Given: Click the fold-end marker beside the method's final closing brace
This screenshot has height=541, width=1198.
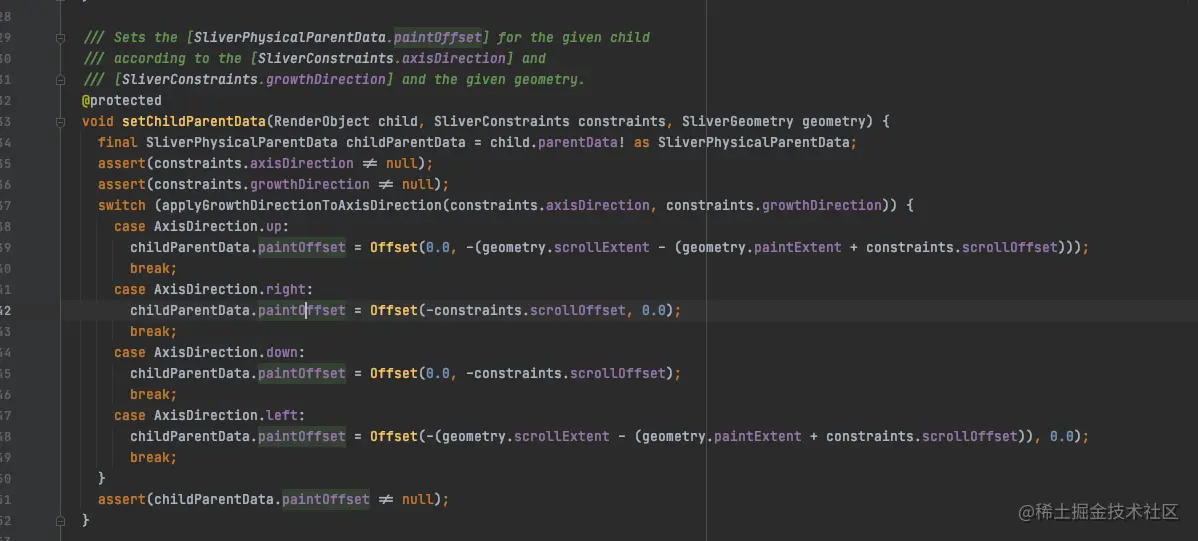Looking at the screenshot, I should tap(60, 520).
